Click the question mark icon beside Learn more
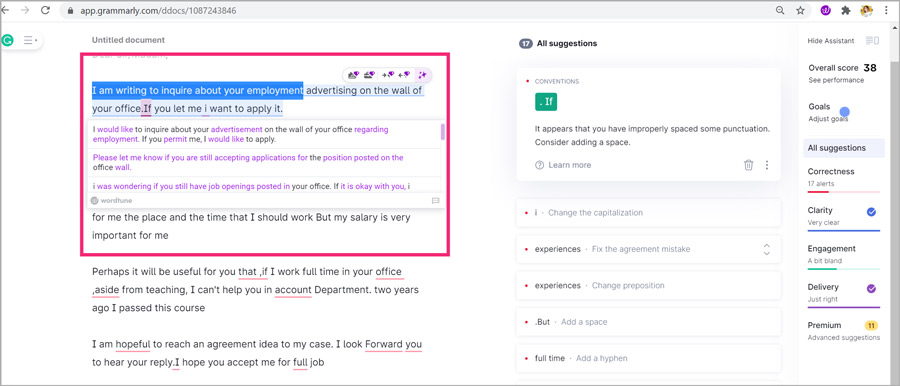 pyautogui.click(x=539, y=165)
